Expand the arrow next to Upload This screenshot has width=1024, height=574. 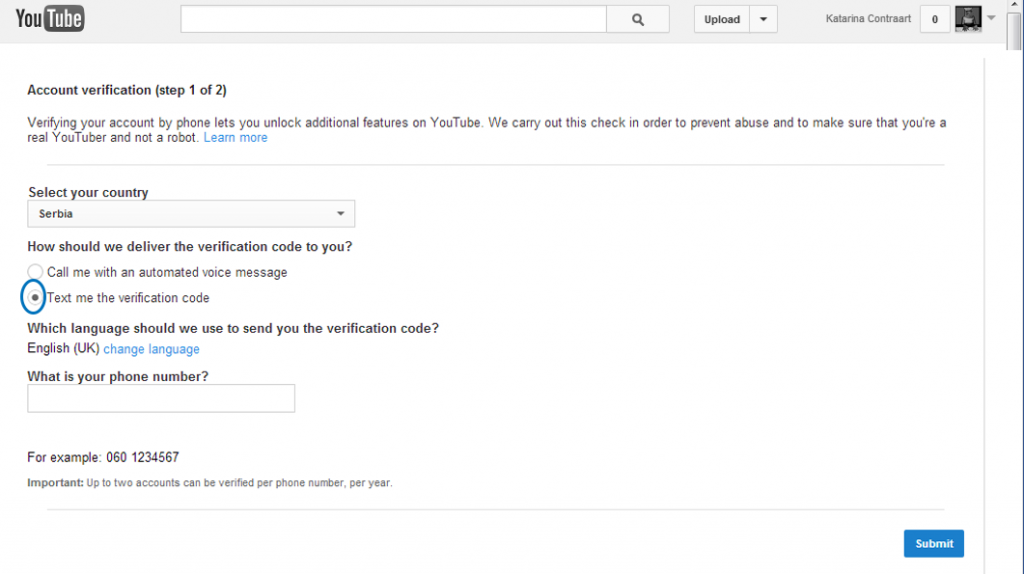(763, 20)
